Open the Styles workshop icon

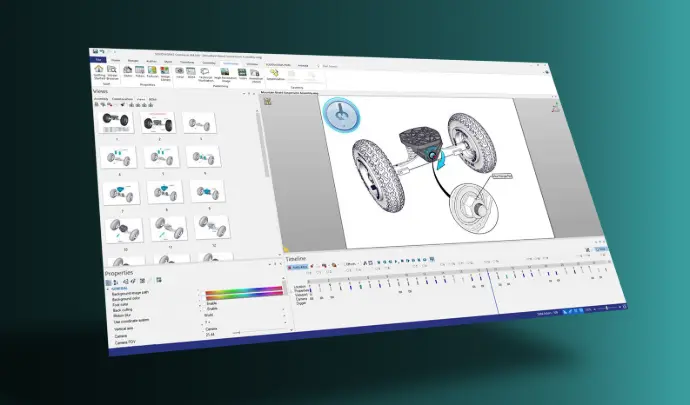click(x=128, y=72)
